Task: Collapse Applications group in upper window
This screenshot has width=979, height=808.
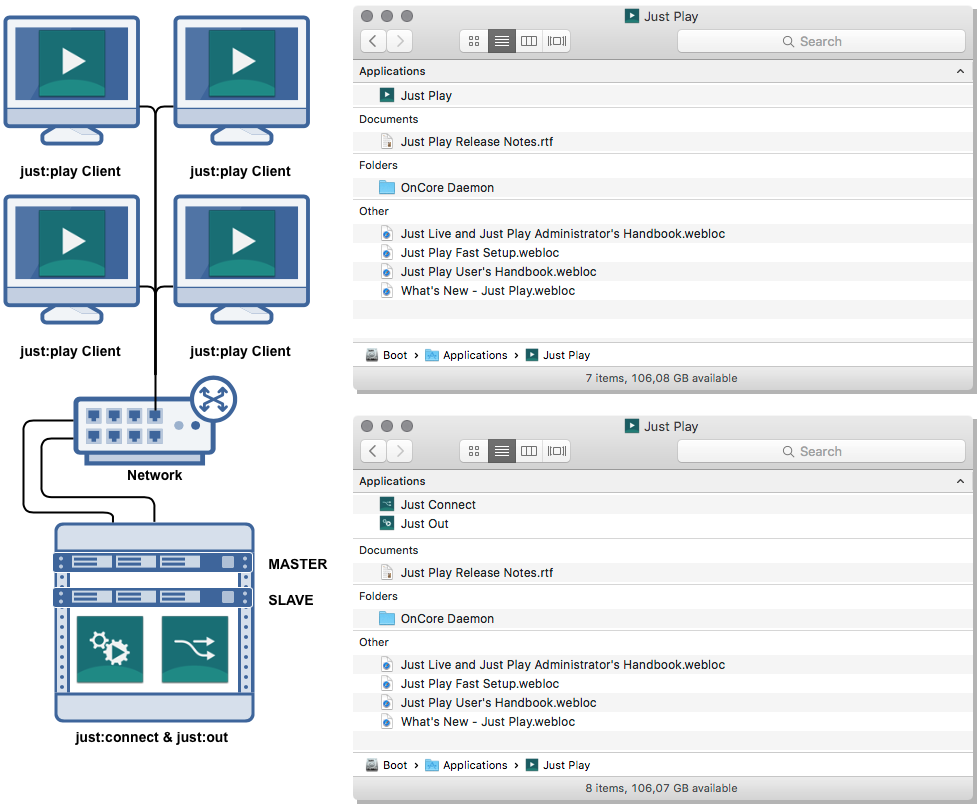Action: [x=960, y=71]
